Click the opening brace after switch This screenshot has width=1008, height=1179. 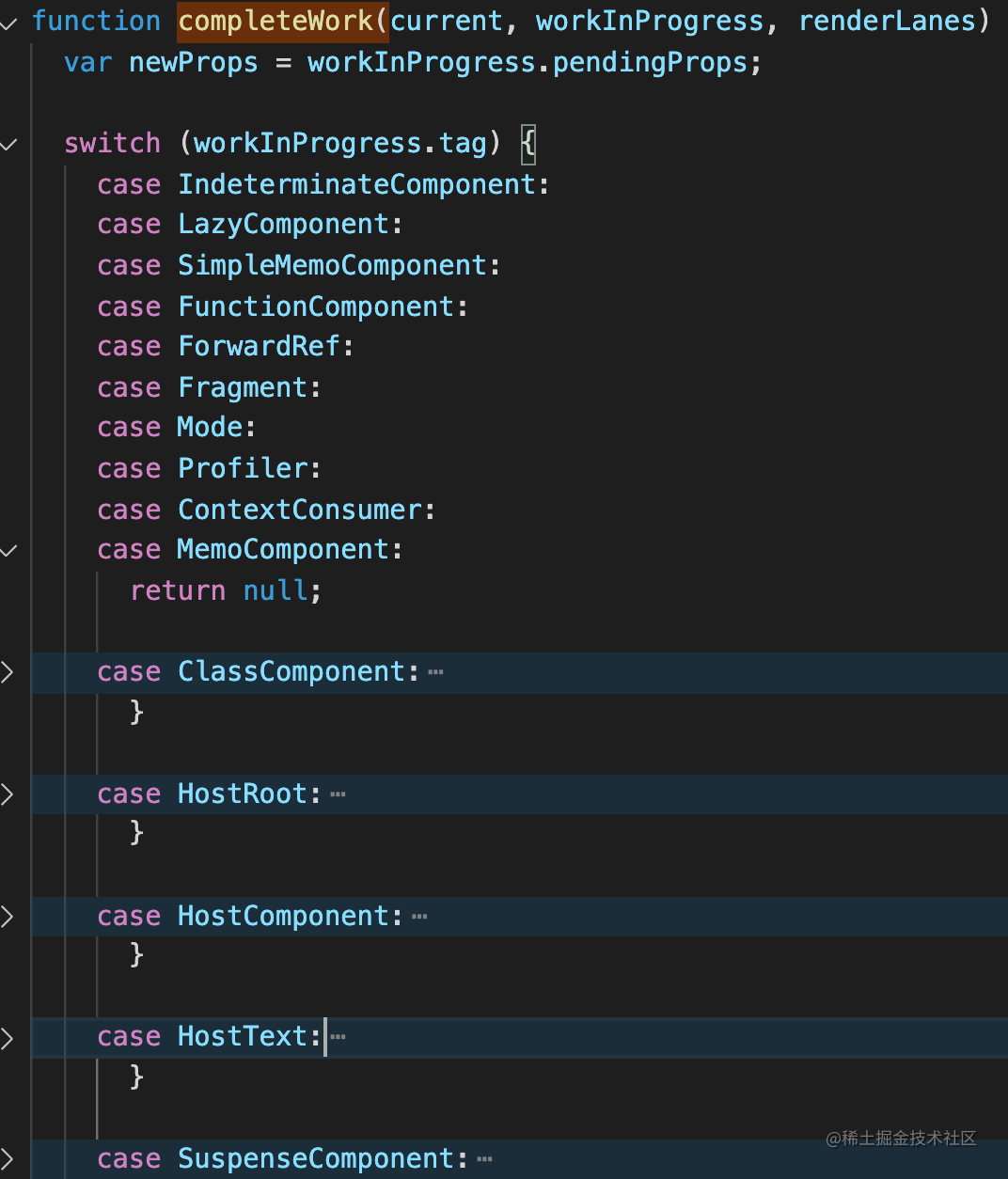(x=528, y=143)
